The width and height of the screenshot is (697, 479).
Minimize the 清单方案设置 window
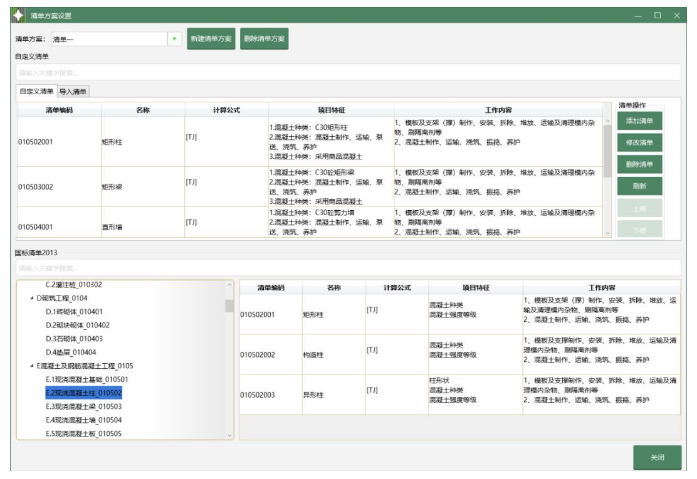(638, 16)
